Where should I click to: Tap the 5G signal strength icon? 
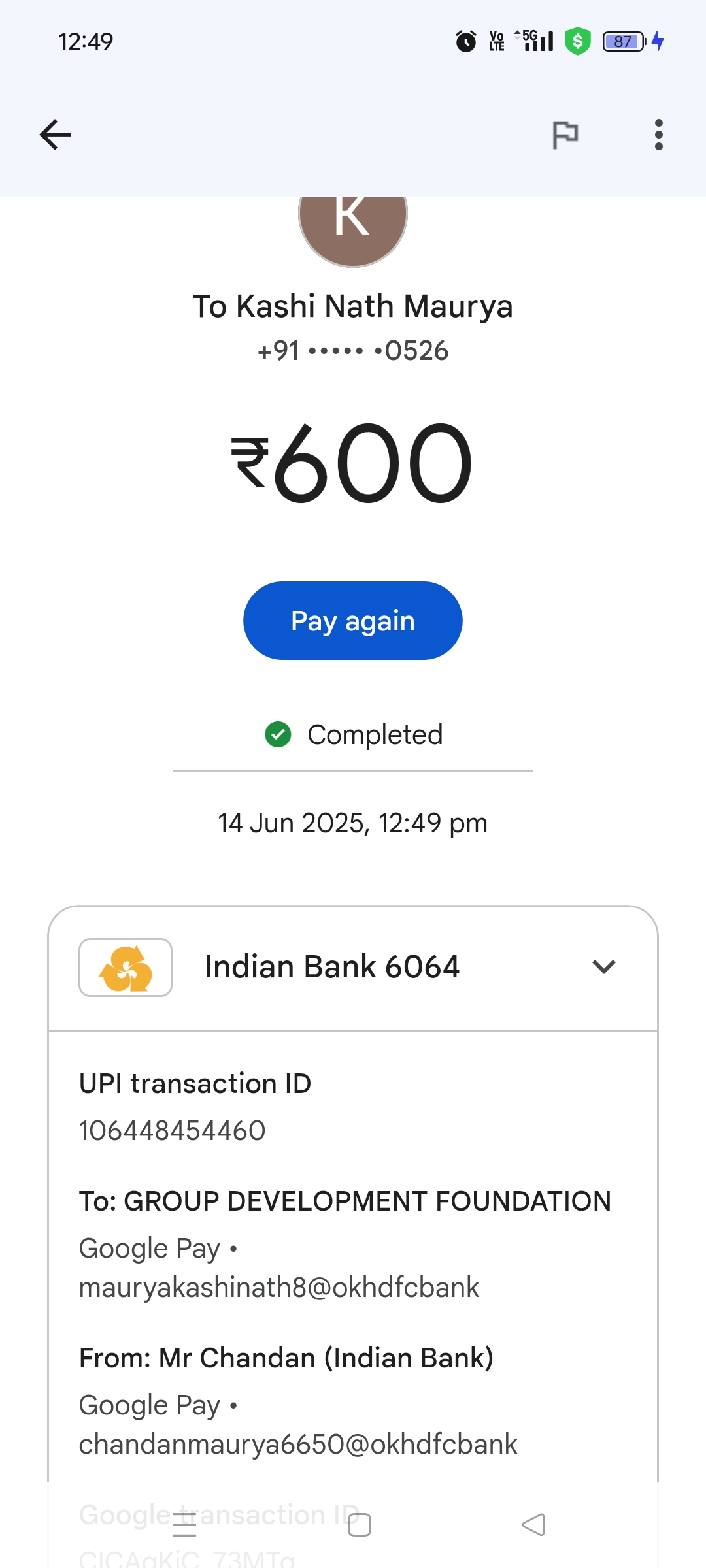point(537,41)
